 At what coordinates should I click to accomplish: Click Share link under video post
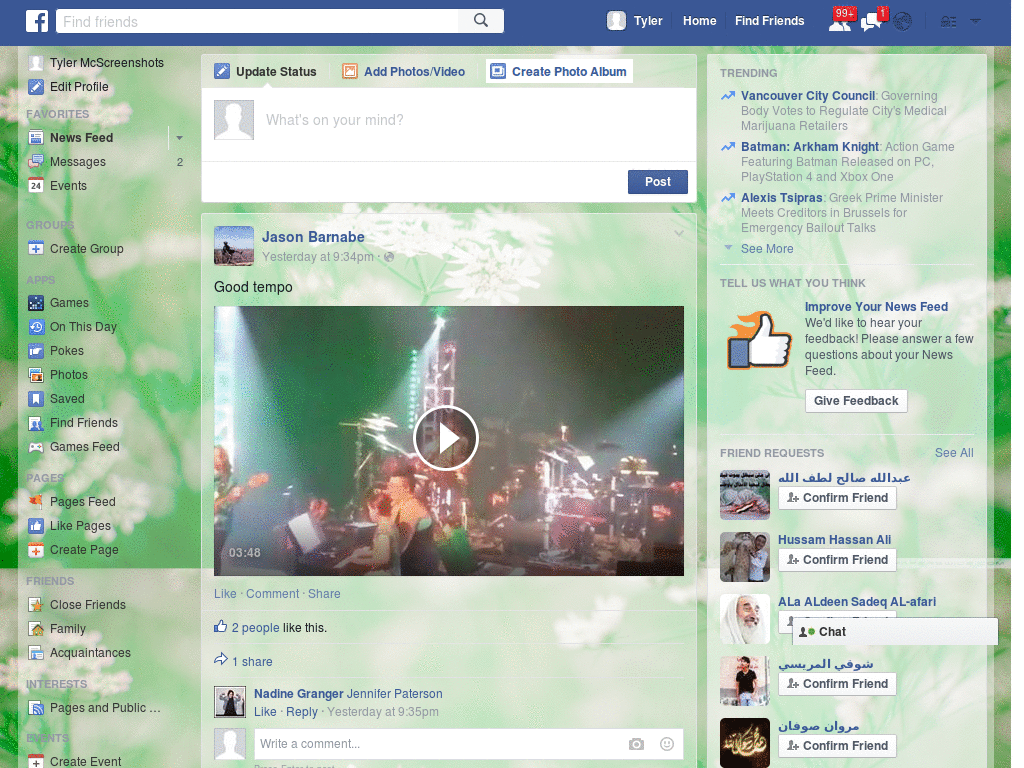(324, 594)
